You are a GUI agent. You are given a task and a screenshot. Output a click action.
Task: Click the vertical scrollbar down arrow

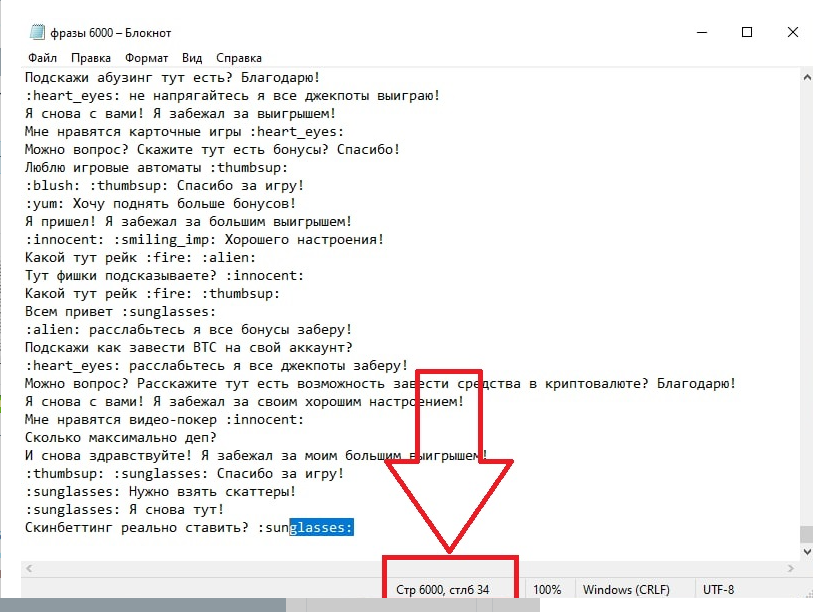click(x=806, y=552)
